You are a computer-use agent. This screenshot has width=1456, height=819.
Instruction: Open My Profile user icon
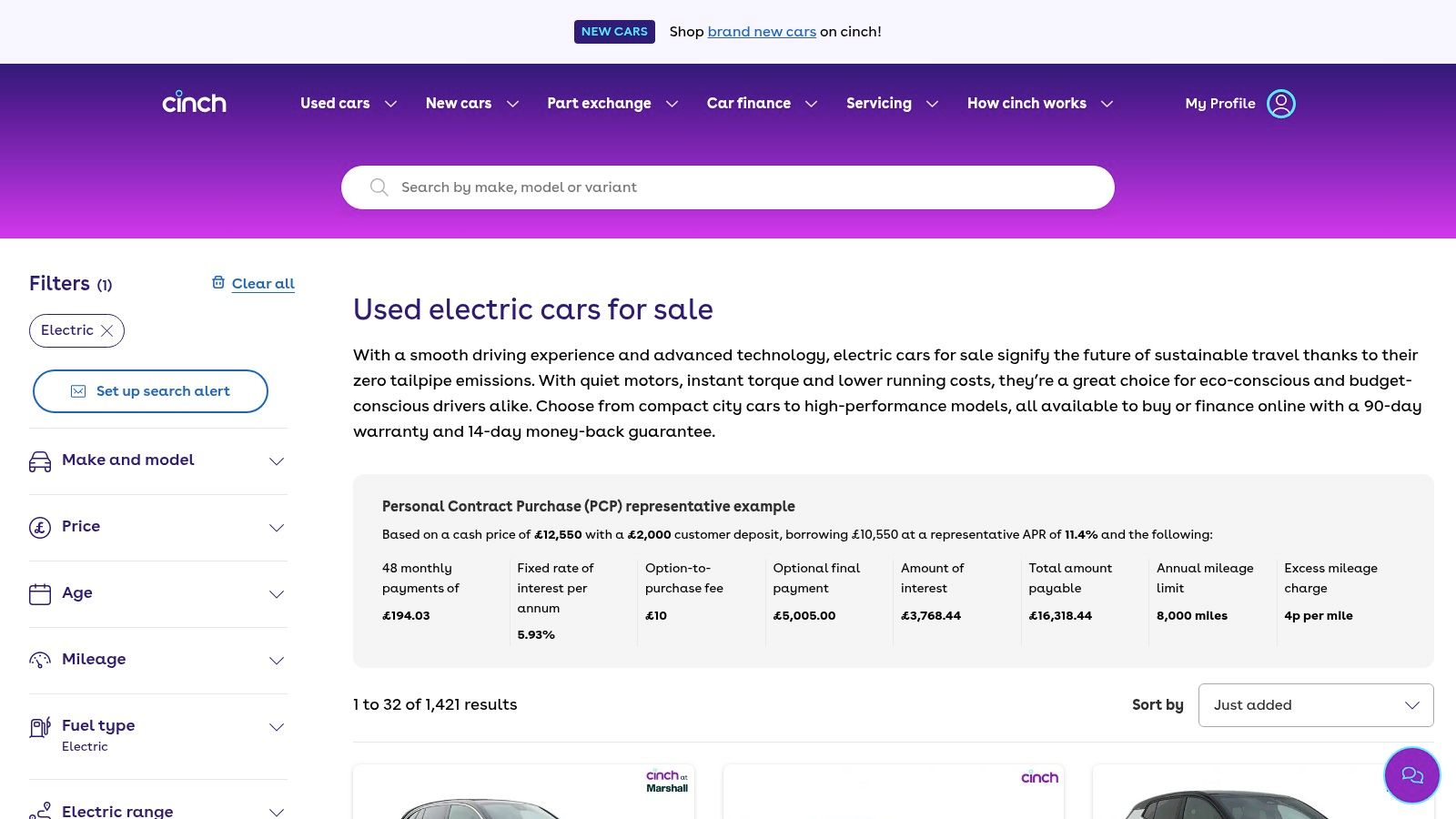point(1280,104)
